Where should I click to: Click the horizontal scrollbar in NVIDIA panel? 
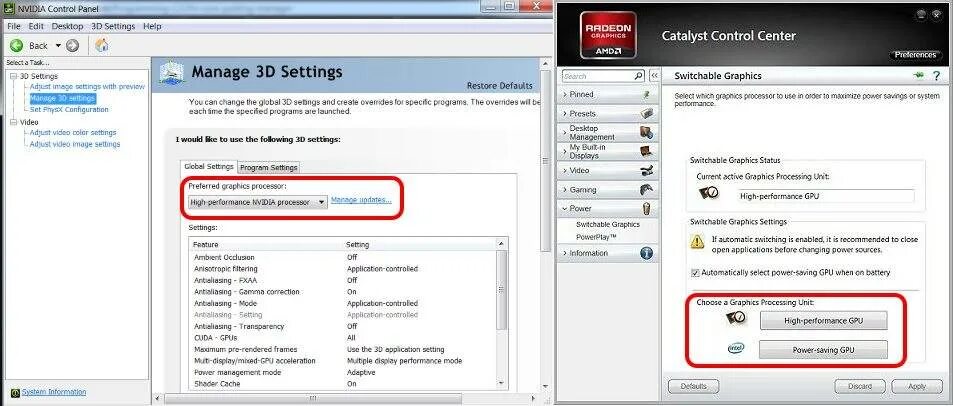pos(312,399)
